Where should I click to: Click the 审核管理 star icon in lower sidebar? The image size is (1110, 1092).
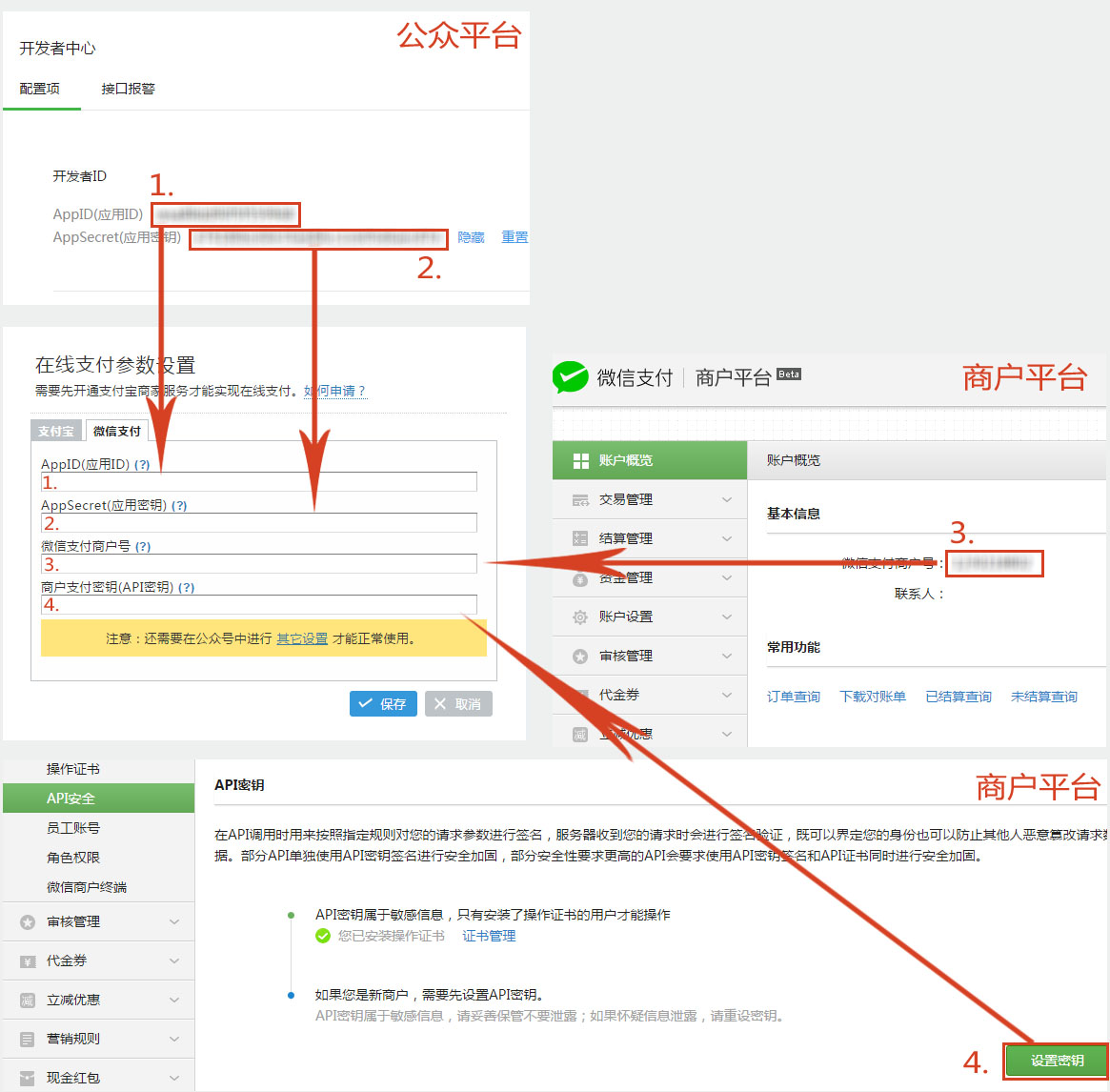[x=28, y=922]
